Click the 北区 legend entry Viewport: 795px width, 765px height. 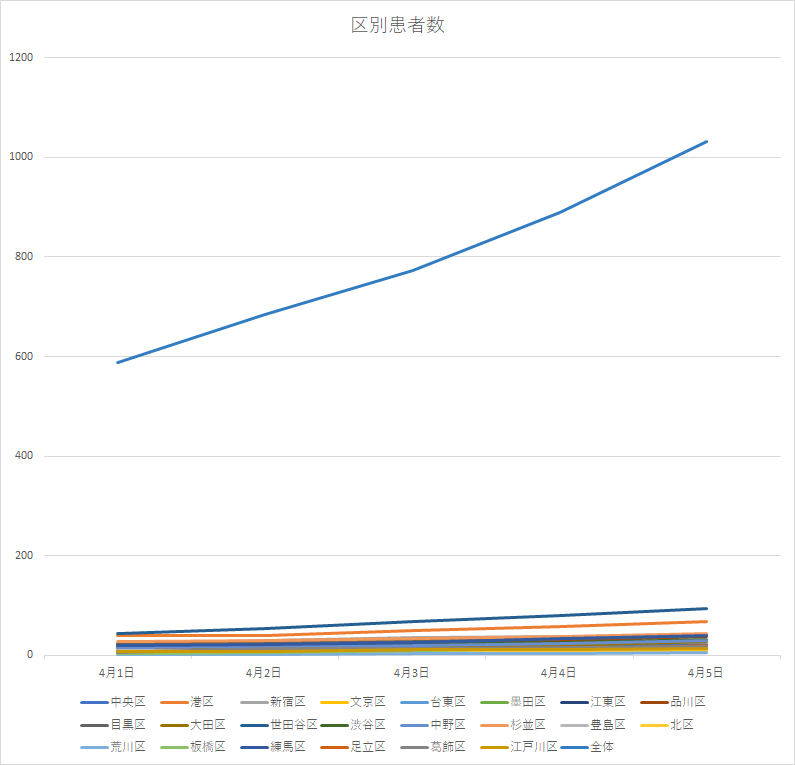(x=667, y=725)
